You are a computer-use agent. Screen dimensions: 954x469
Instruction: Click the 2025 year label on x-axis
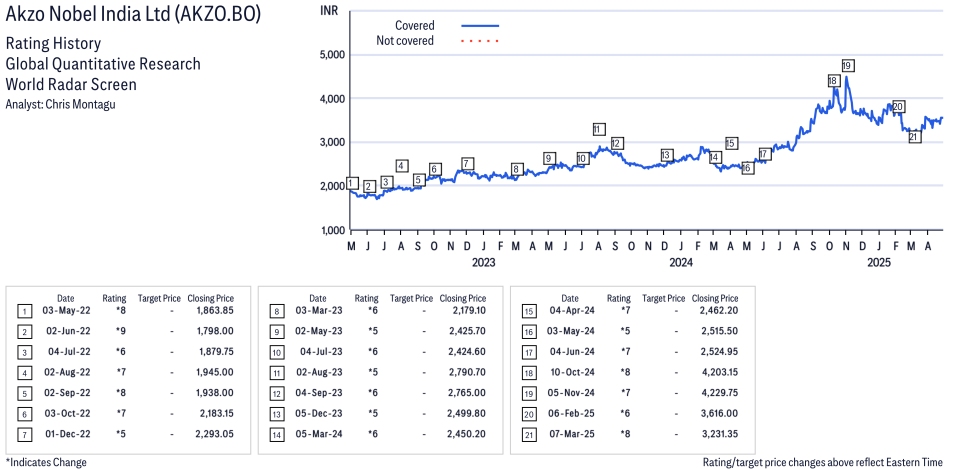[x=879, y=263]
